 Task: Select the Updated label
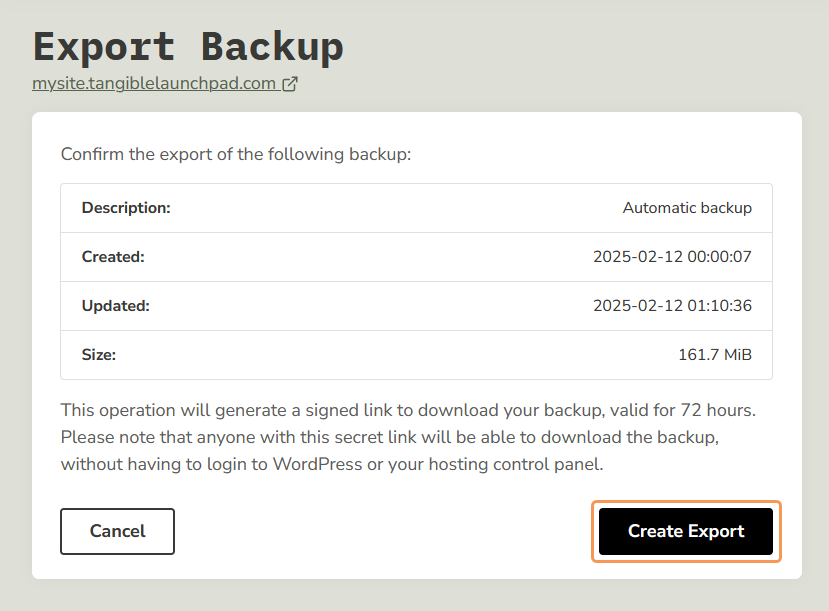pos(116,306)
